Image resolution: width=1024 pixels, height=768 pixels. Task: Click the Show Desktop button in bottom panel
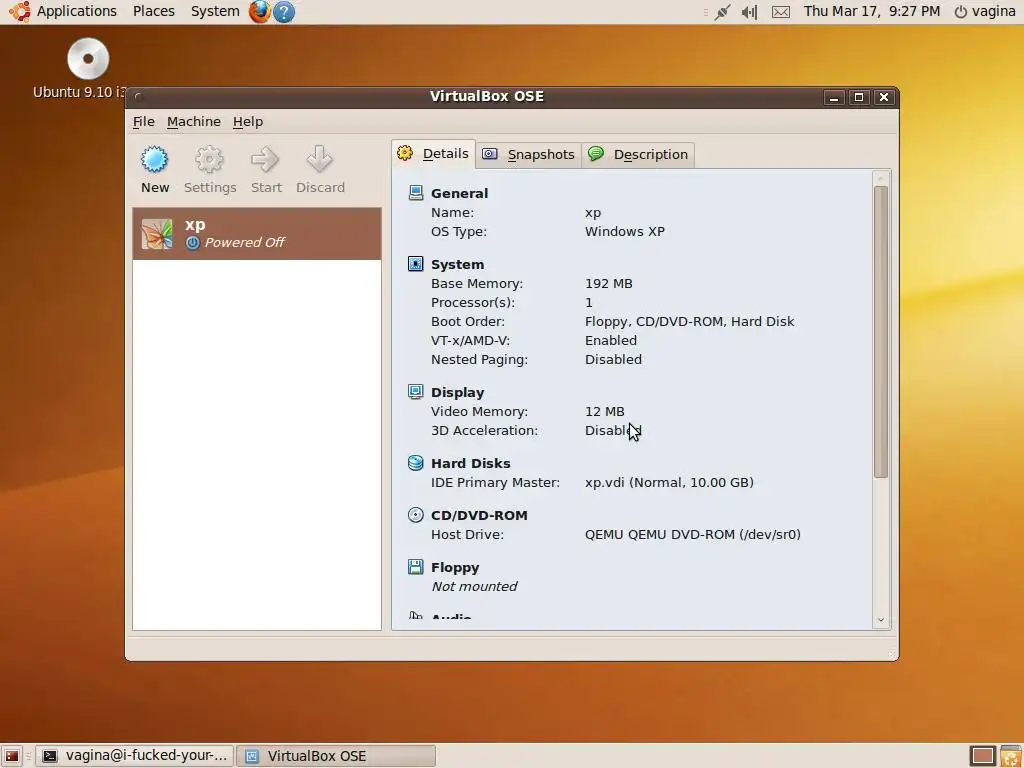[12, 756]
